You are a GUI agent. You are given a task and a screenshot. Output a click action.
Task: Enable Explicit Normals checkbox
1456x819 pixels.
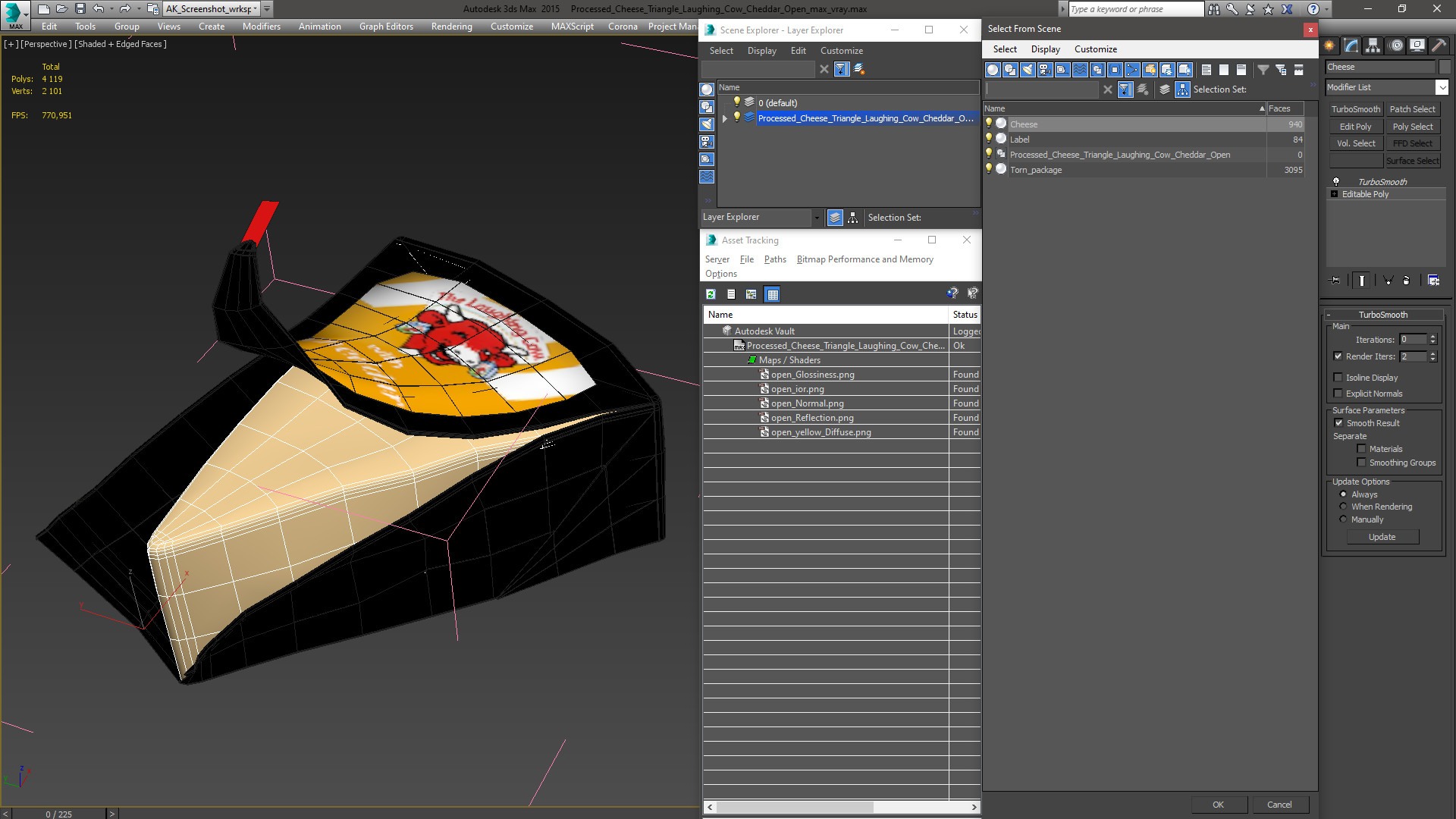1338,394
